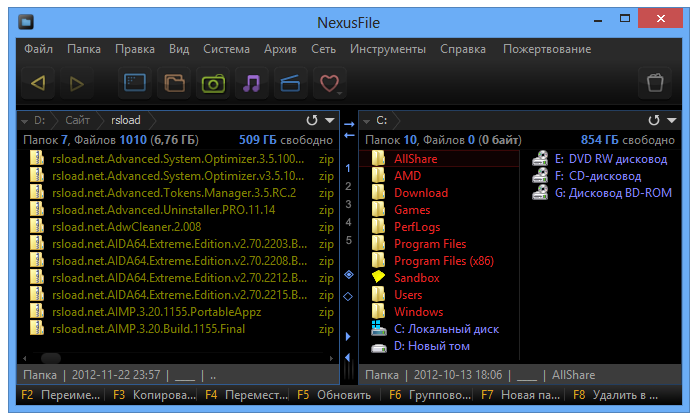Open the Пожертвование menu
The height and width of the screenshot is (413, 690).
(547, 49)
